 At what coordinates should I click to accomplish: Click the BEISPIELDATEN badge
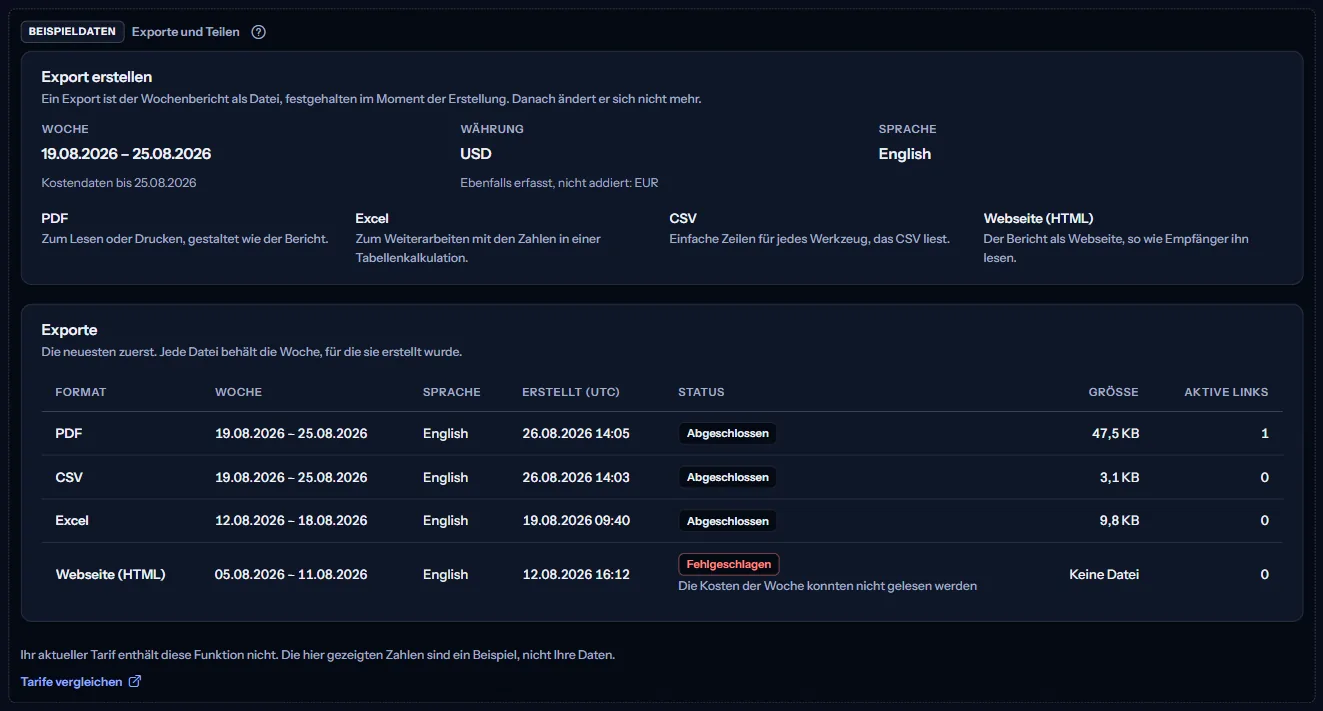coord(72,32)
